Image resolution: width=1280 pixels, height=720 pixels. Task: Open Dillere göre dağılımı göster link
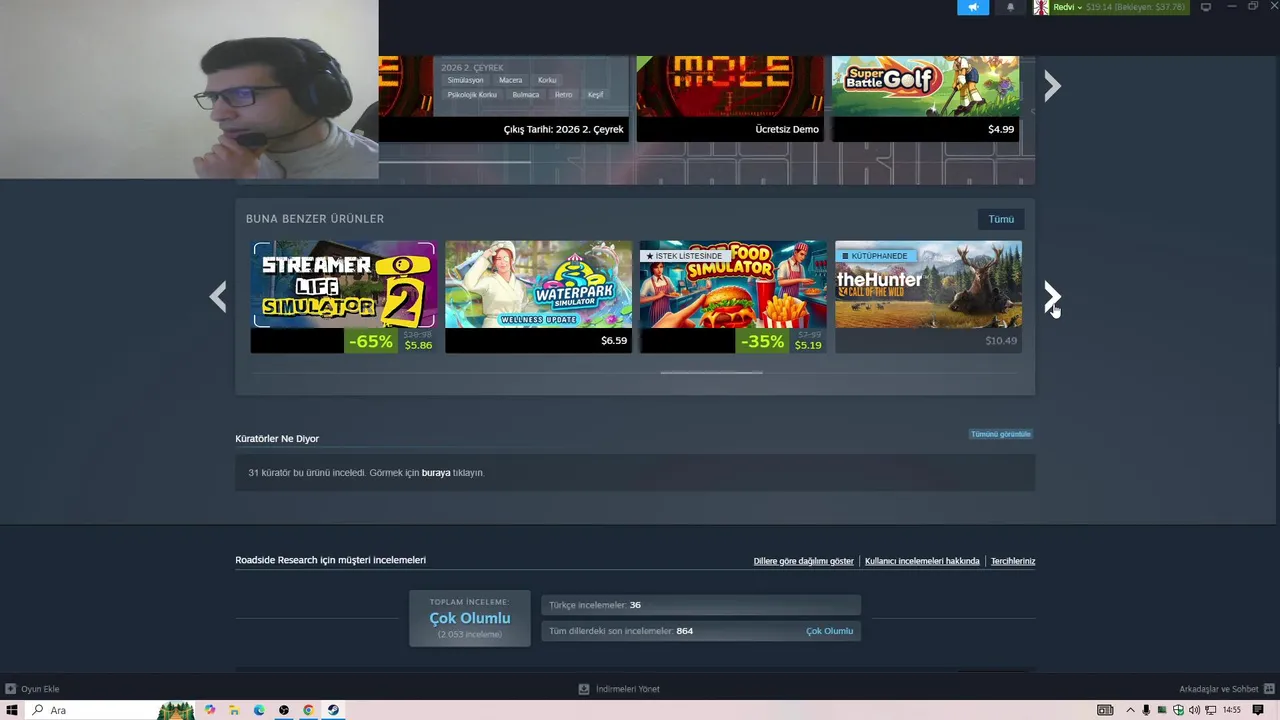(803, 561)
